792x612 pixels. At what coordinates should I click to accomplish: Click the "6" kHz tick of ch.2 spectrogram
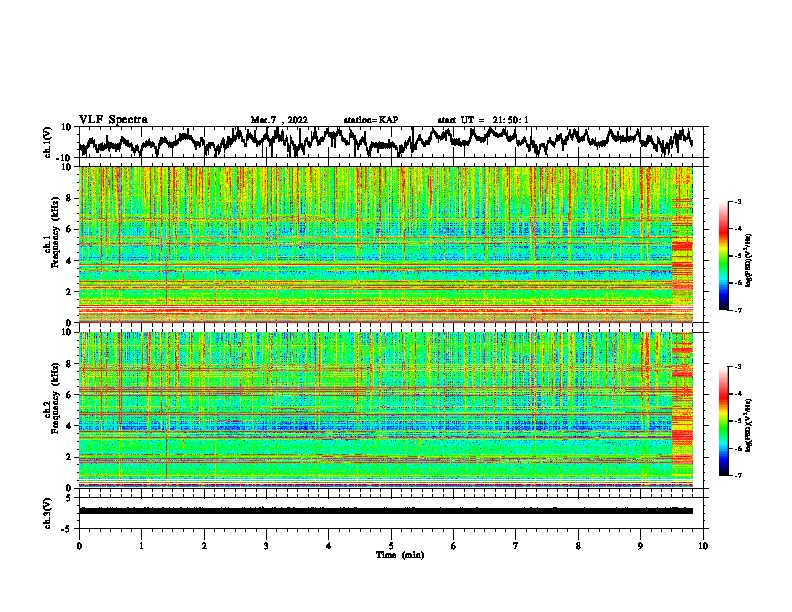tap(69, 395)
